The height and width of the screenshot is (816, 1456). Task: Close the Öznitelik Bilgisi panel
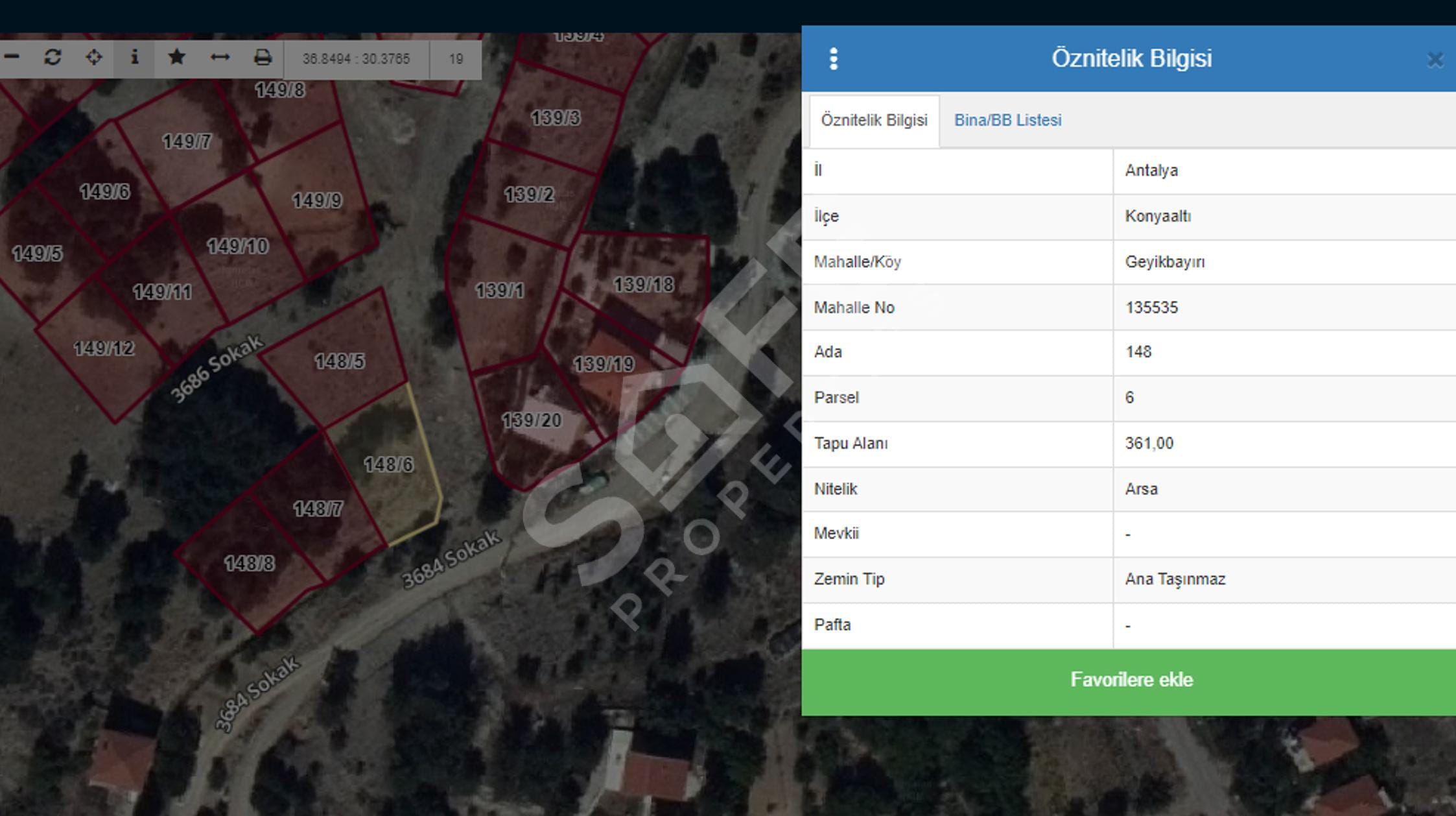1435,60
